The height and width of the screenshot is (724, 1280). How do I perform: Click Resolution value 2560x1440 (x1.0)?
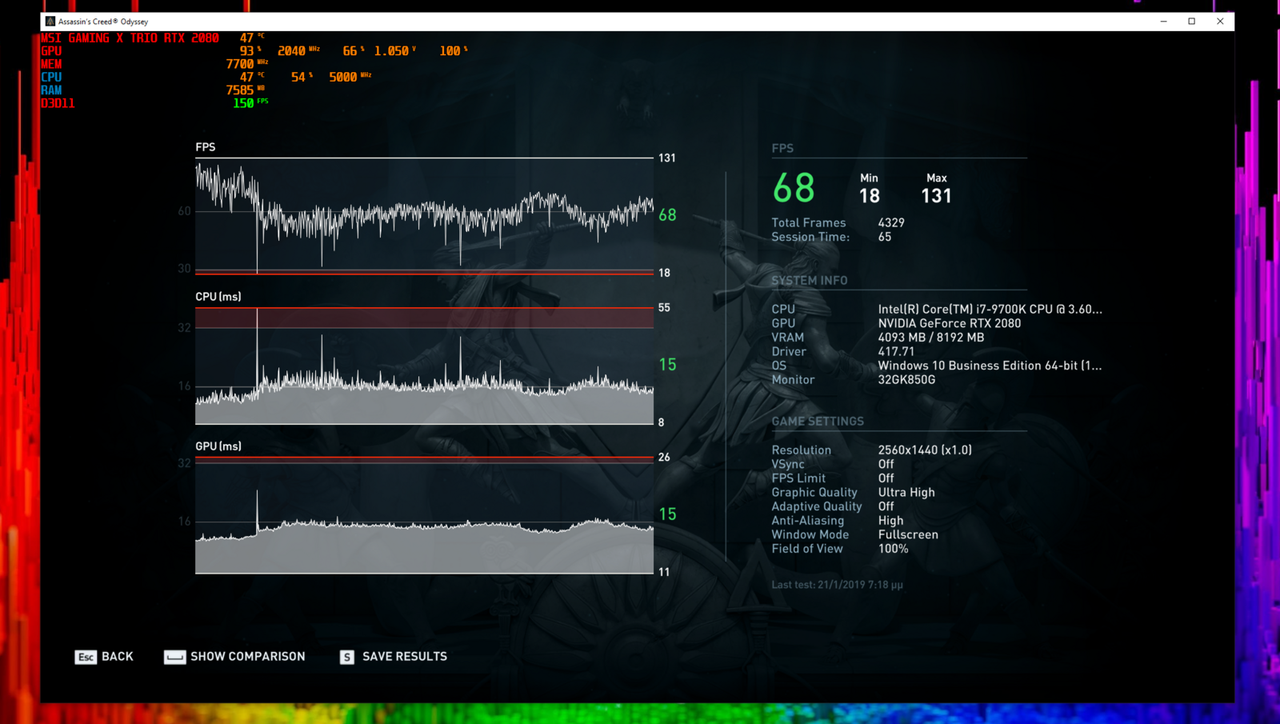click(925, 450)
